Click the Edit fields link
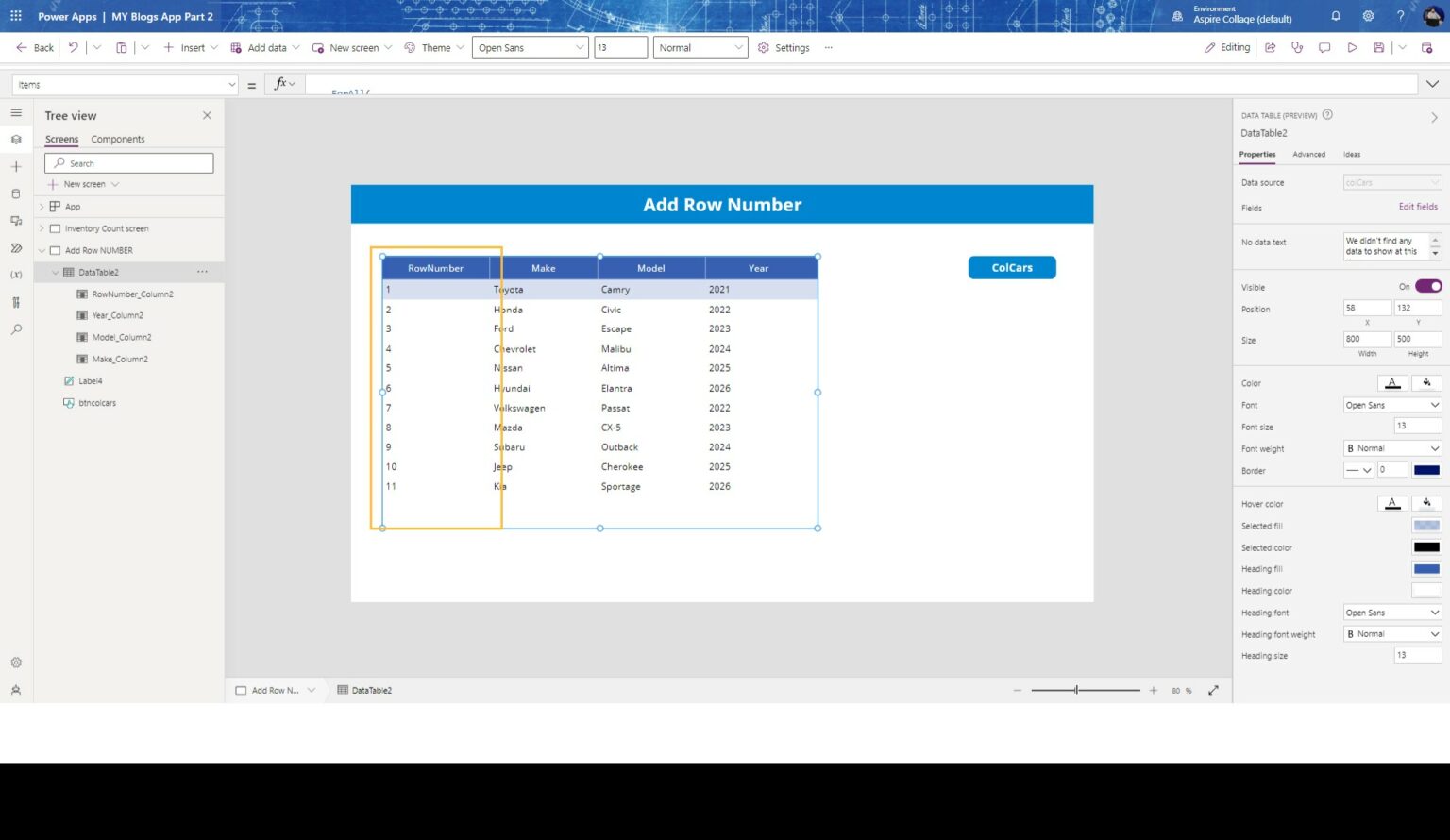 1418,207
